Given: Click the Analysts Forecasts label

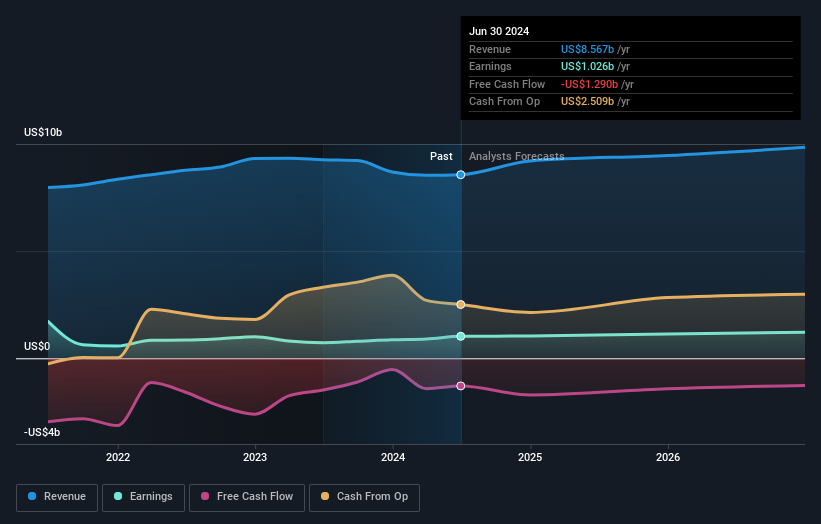Looking at the screenshot, I should 516,156.
